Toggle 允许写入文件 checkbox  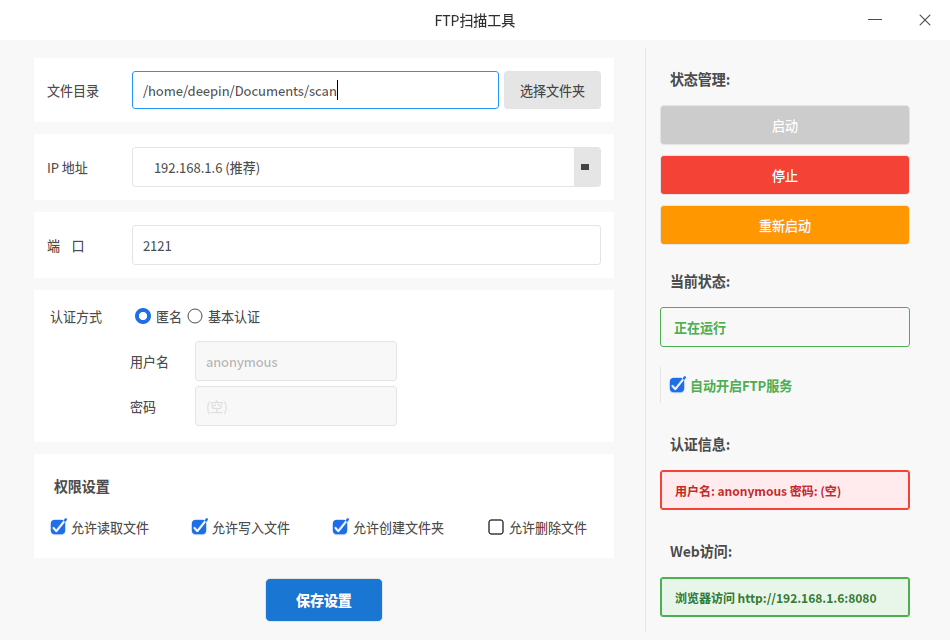(x=199, y=527)
